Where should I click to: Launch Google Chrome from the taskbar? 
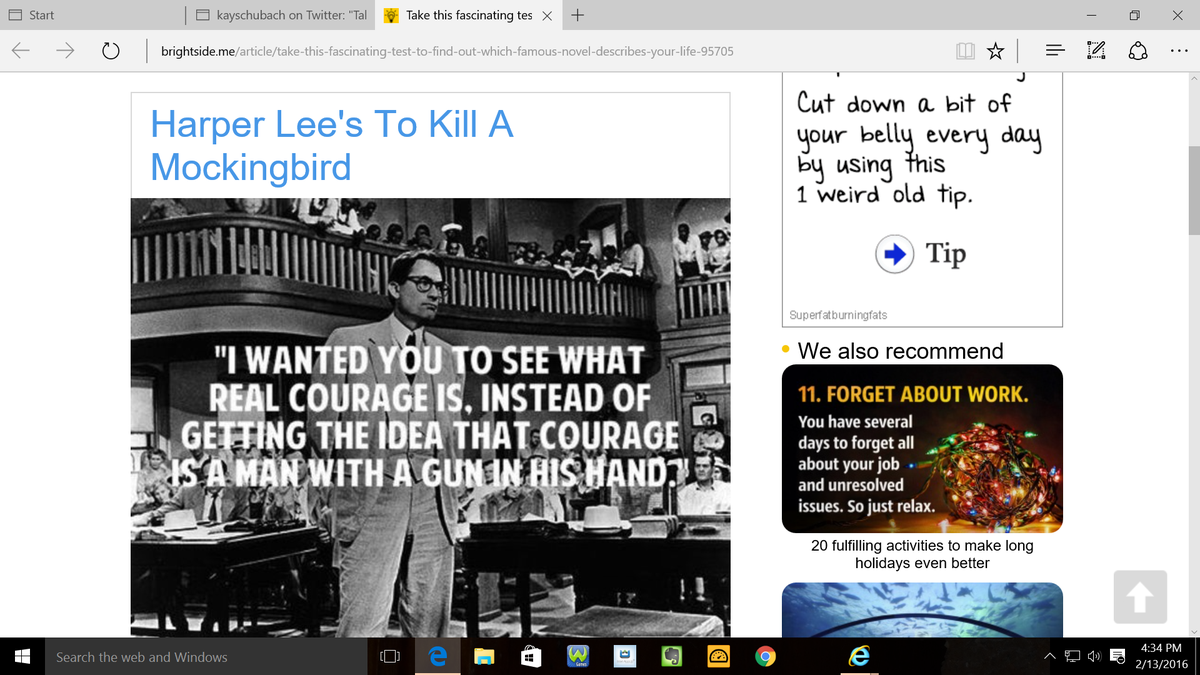765,657
